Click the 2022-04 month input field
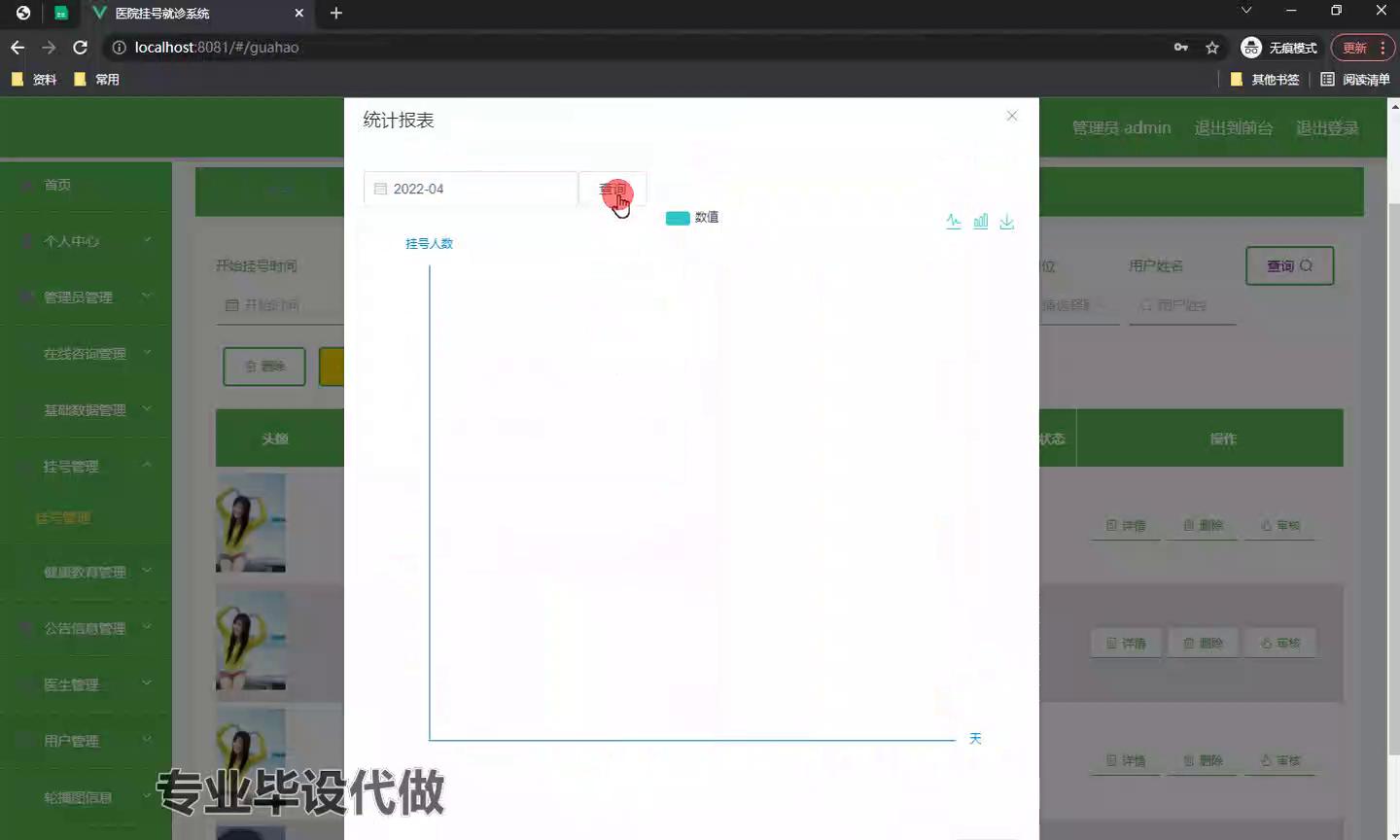1400x840 pixels. coord(476,189)
